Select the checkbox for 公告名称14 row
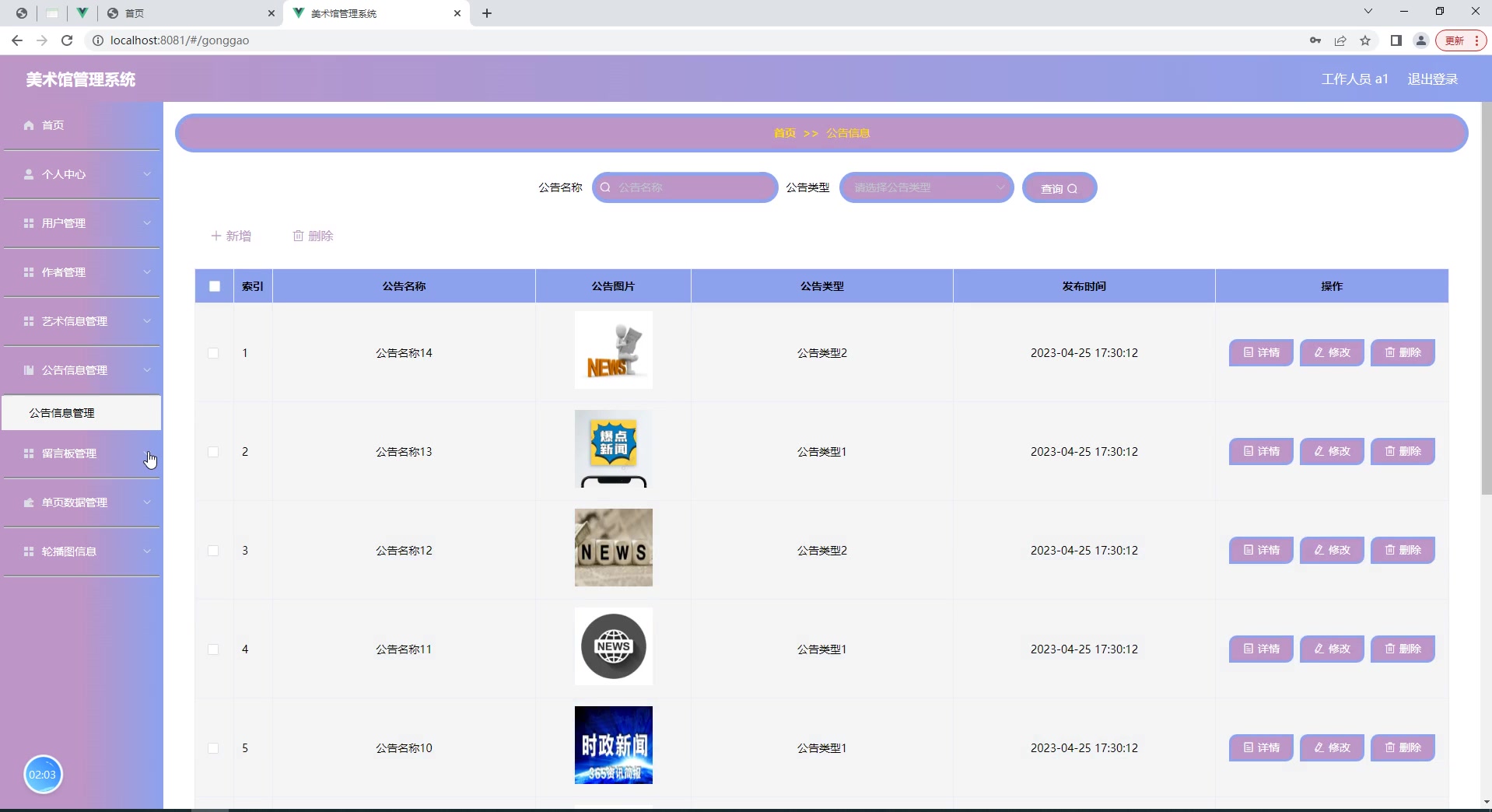1492x812 pixels. pos(214,353)
